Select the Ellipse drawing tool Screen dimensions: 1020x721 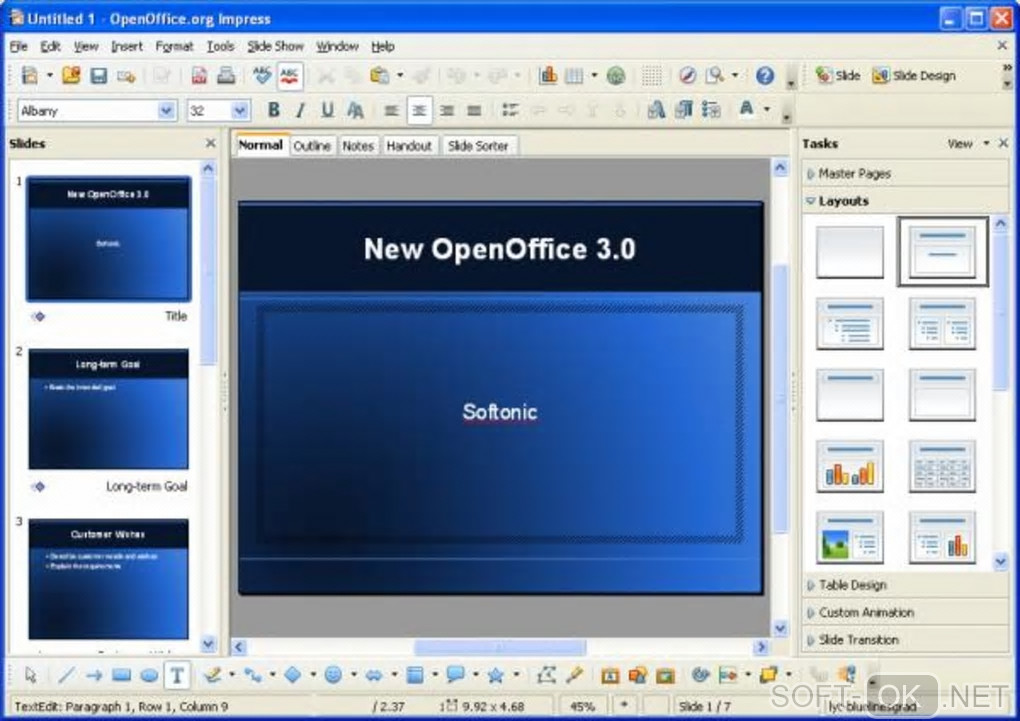[x=149, y=675]
